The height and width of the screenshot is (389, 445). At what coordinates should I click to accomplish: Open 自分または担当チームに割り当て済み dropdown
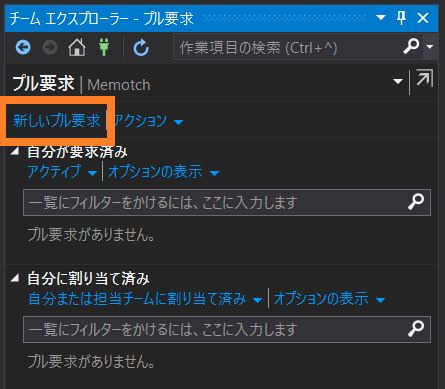(145, 299)
